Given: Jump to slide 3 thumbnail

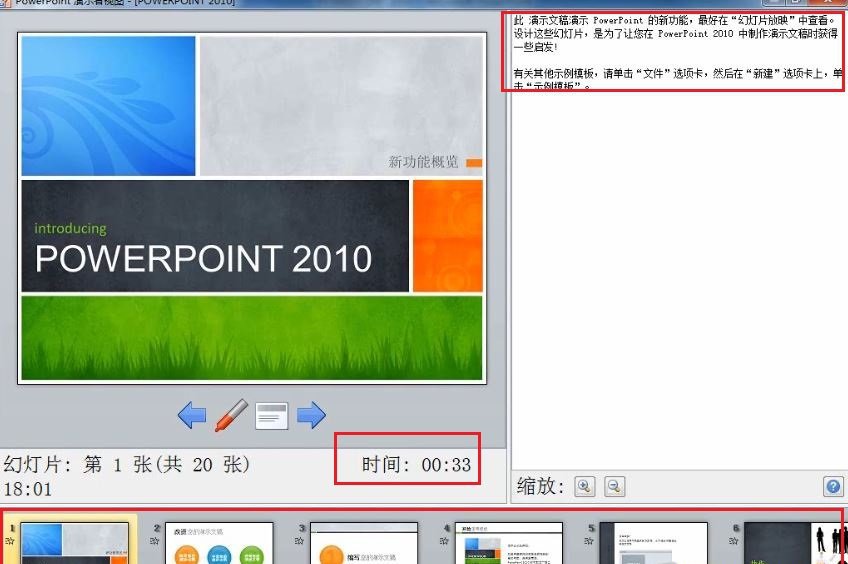Looking at the screenshot, I should pyautogui.click(x=364, y=543).
